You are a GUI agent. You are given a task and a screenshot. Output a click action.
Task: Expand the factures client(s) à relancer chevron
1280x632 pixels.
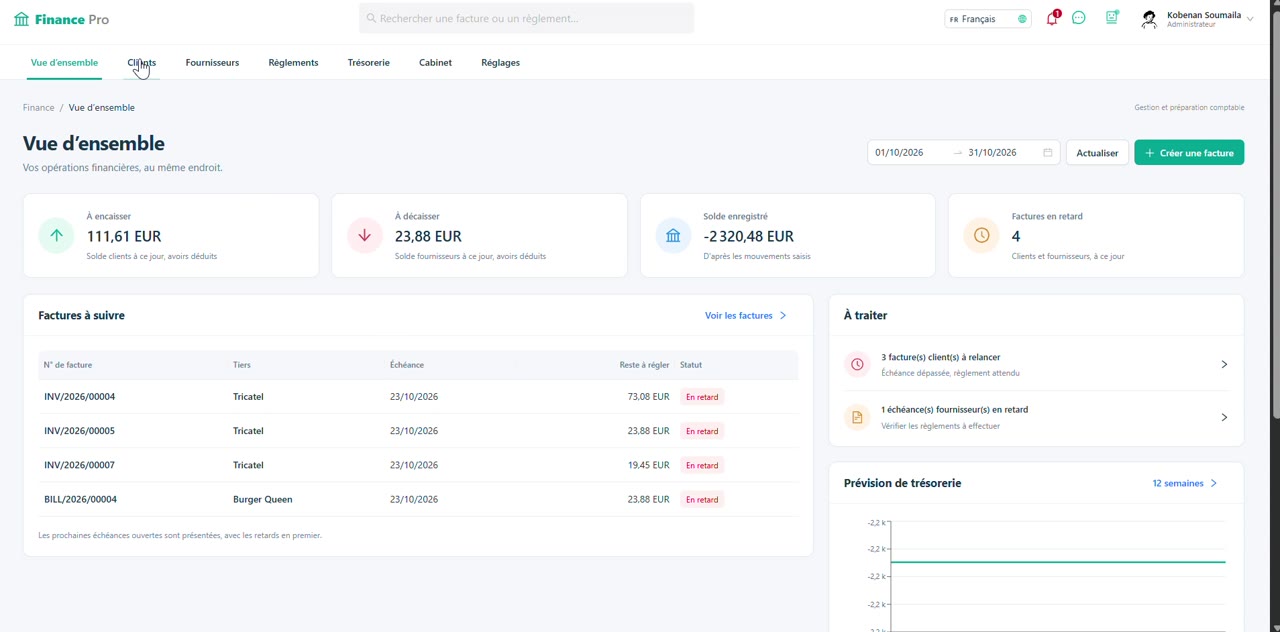(x=1224, y=365)
